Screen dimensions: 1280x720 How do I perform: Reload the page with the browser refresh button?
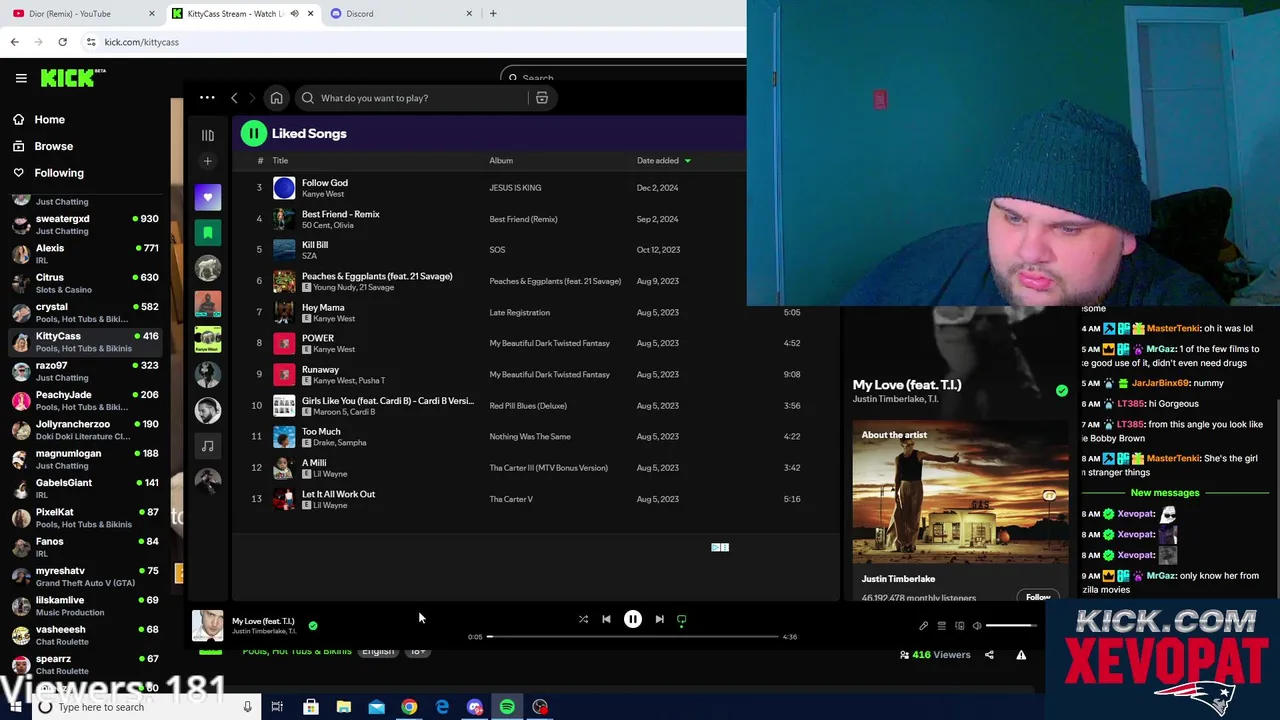pos(62,42)
